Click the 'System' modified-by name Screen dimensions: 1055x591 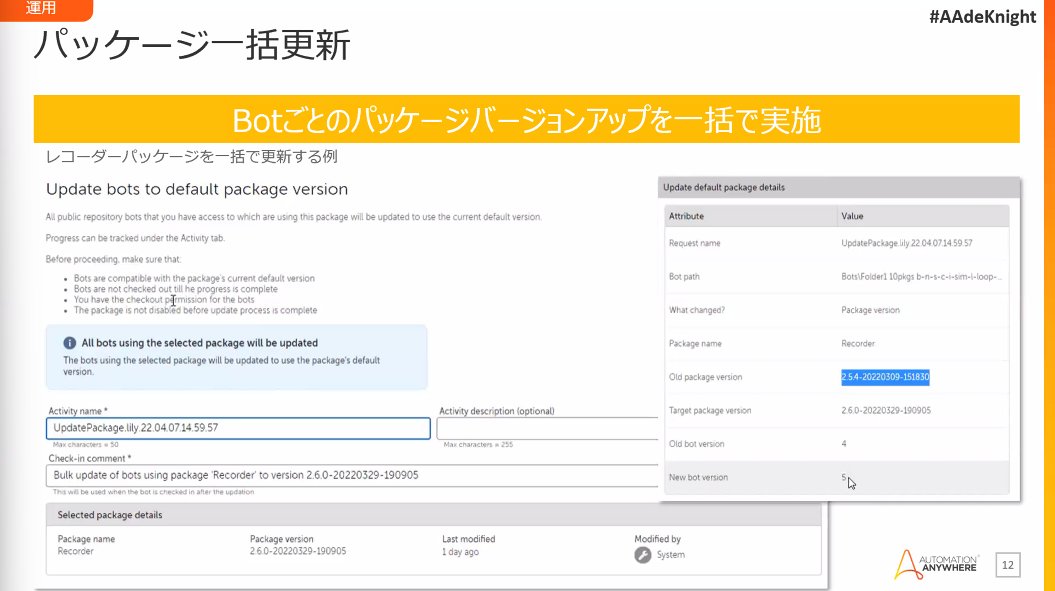(670, 555)
